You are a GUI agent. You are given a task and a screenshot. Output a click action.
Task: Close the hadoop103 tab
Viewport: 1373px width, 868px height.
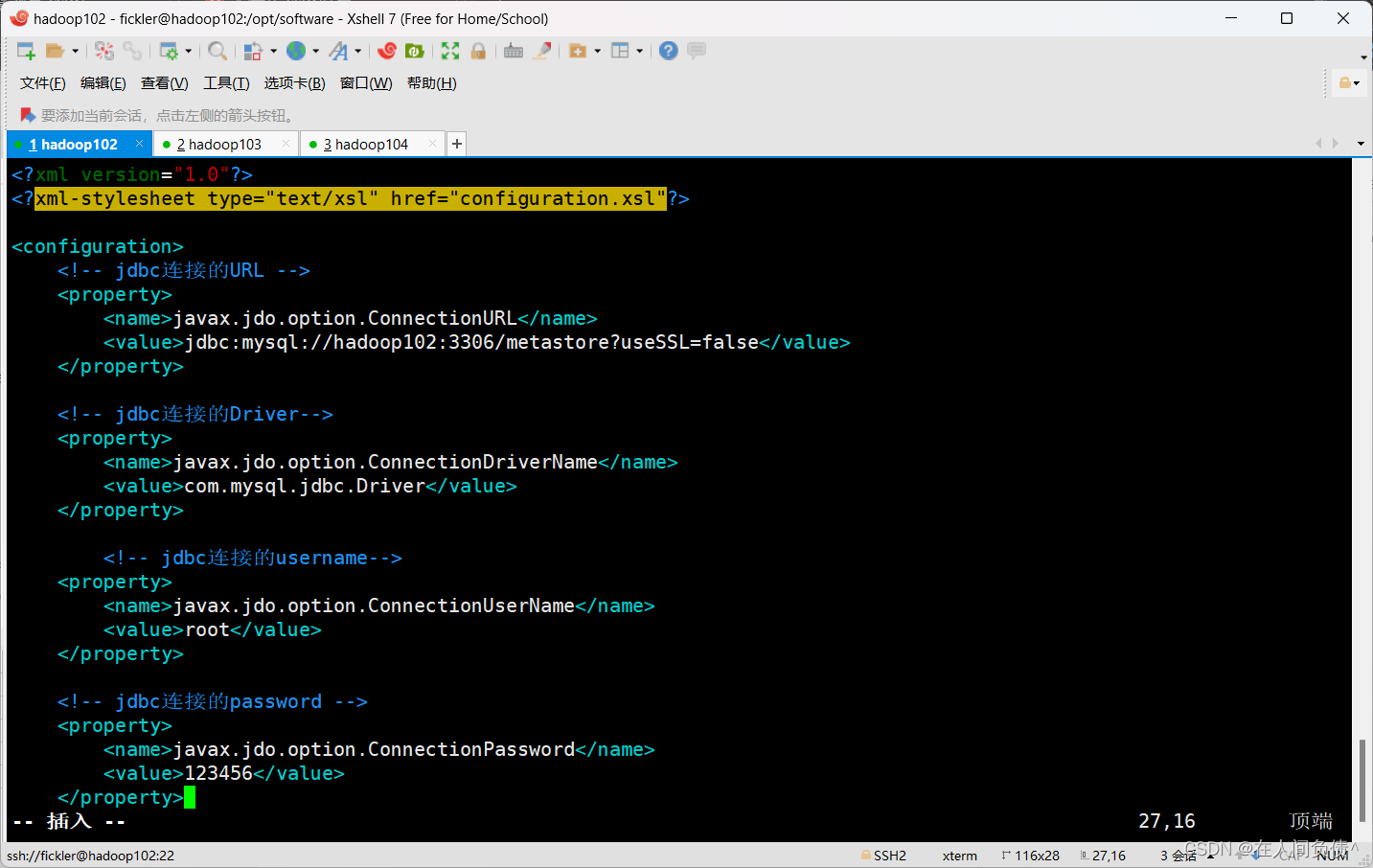286,144
